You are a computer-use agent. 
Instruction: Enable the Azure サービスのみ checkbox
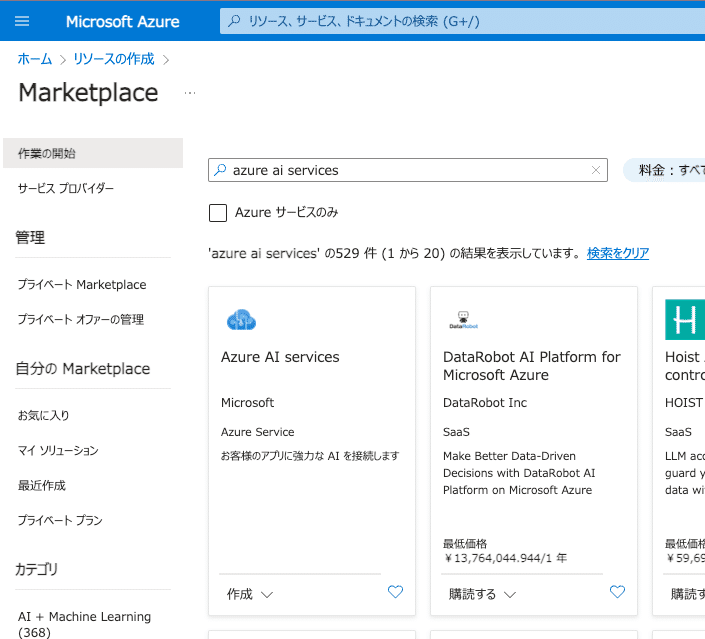[218, 212]
